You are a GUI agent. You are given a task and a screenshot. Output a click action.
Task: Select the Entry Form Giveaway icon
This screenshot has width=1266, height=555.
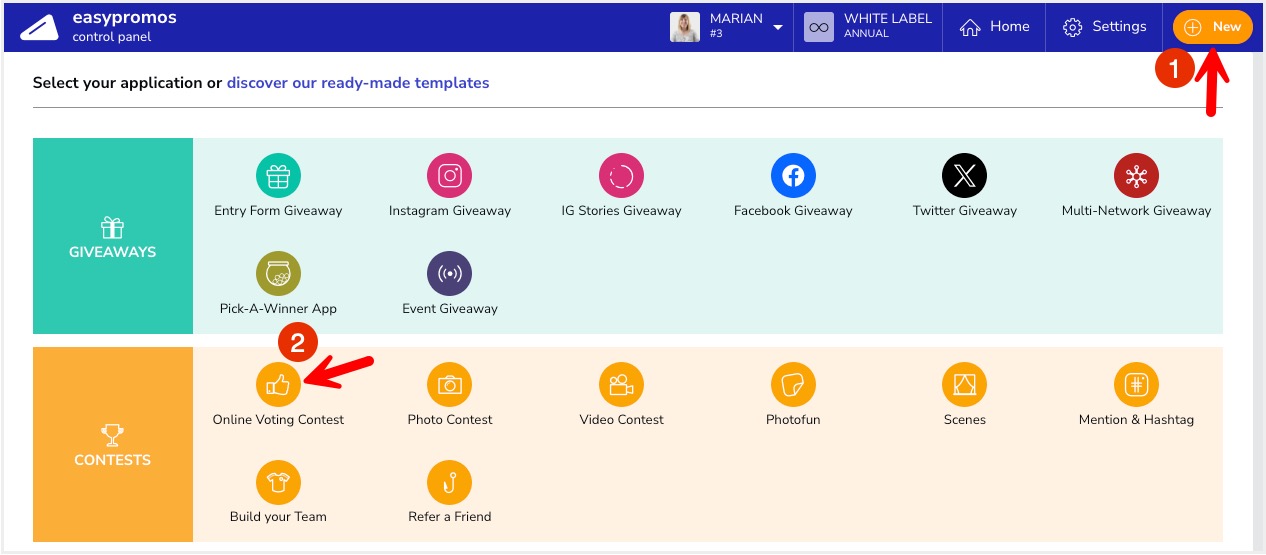278,177
